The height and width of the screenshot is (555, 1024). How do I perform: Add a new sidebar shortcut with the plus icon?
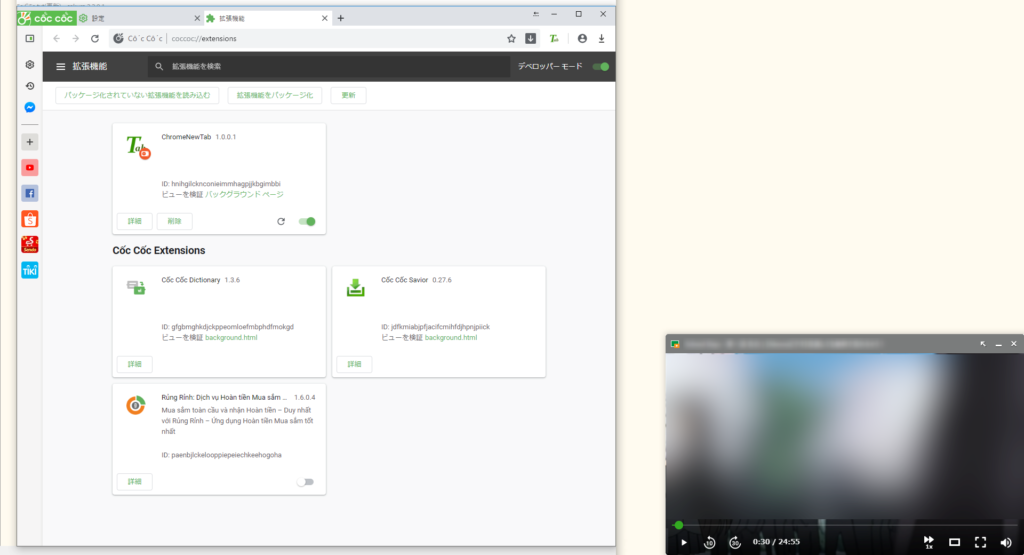29,142
